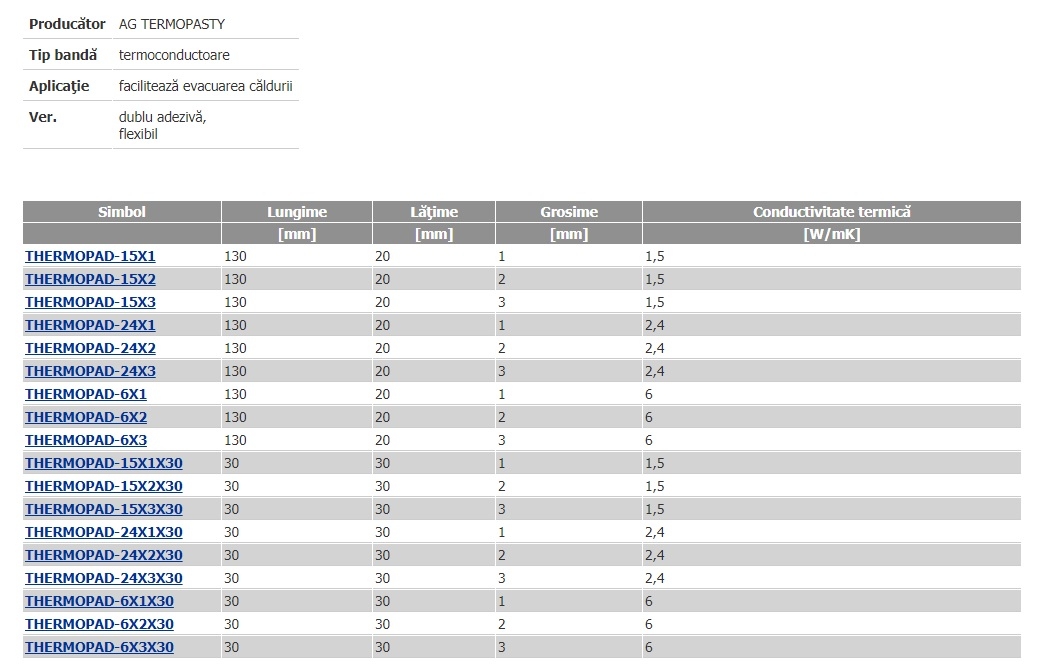Click the 2,4 conductivity cell for THERMOPAD-24X3X30
Viewport: 1044px width, 671px height.
click(832, 578)
